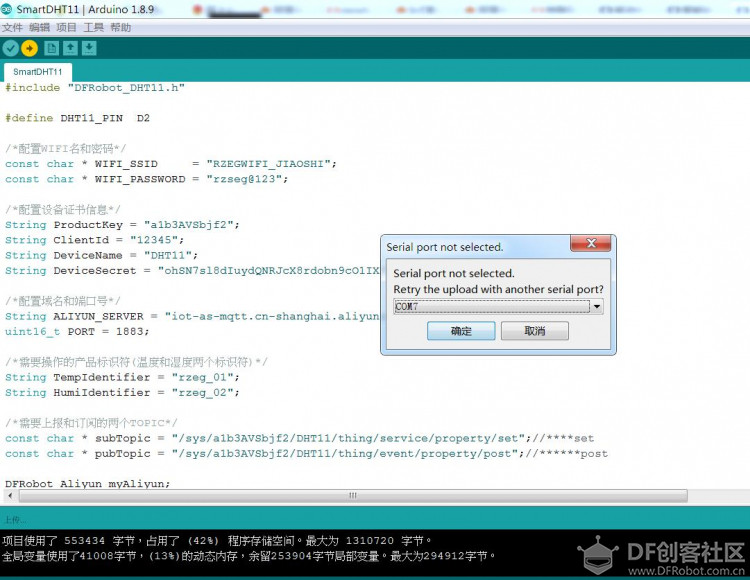This screenshot has width=750, height=580.
Task: Click the Verify checkmark toolbar icon
Action: [11, 48]
